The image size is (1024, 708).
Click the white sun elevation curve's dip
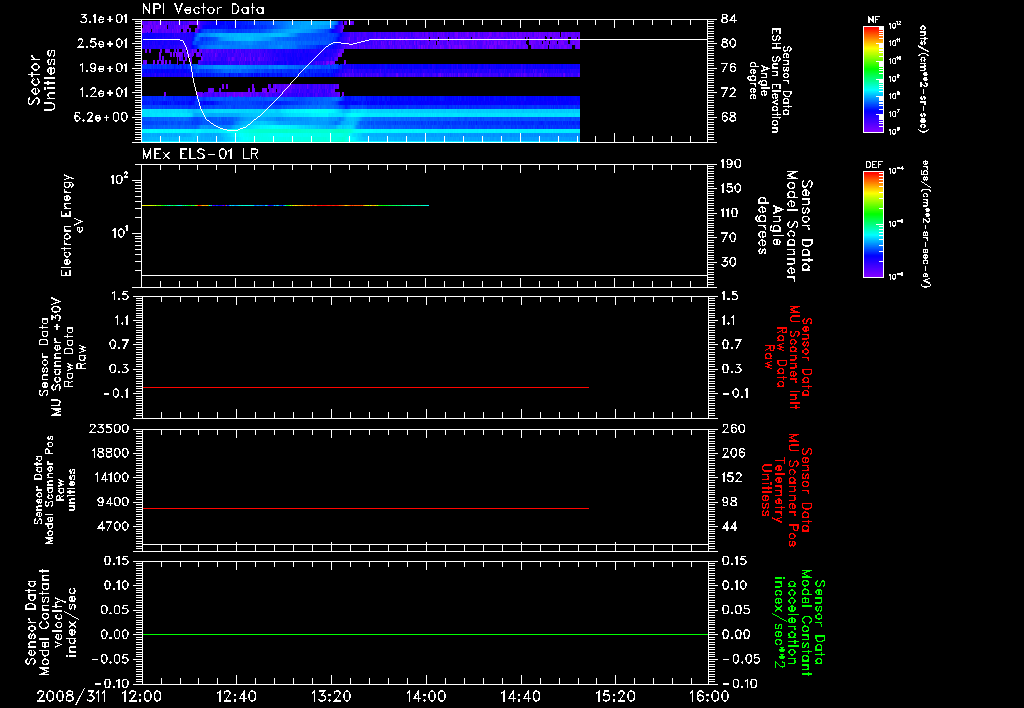[231, 130]
